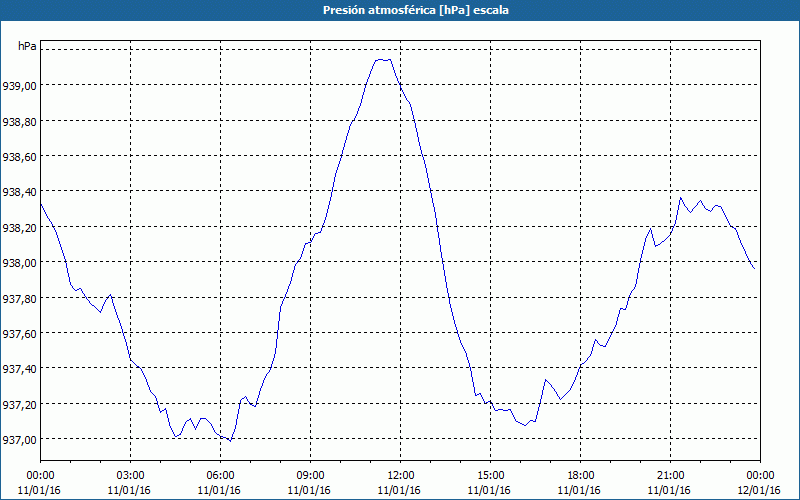This screenshot has height=500, width=800.
Task: Click the curve minimum near 06:00
Action: click(x=230, y=440)
